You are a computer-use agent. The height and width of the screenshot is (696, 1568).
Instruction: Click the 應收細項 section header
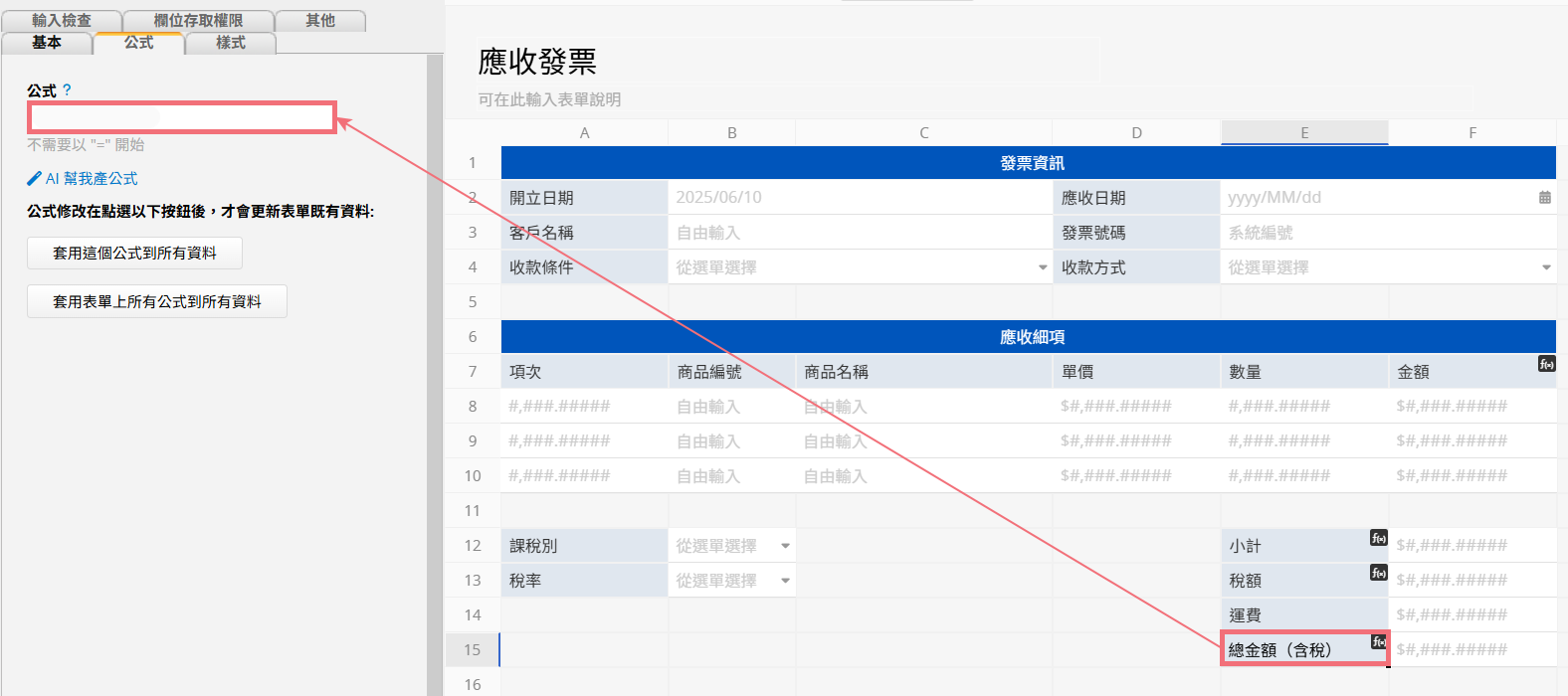(x=1029, y=337)
